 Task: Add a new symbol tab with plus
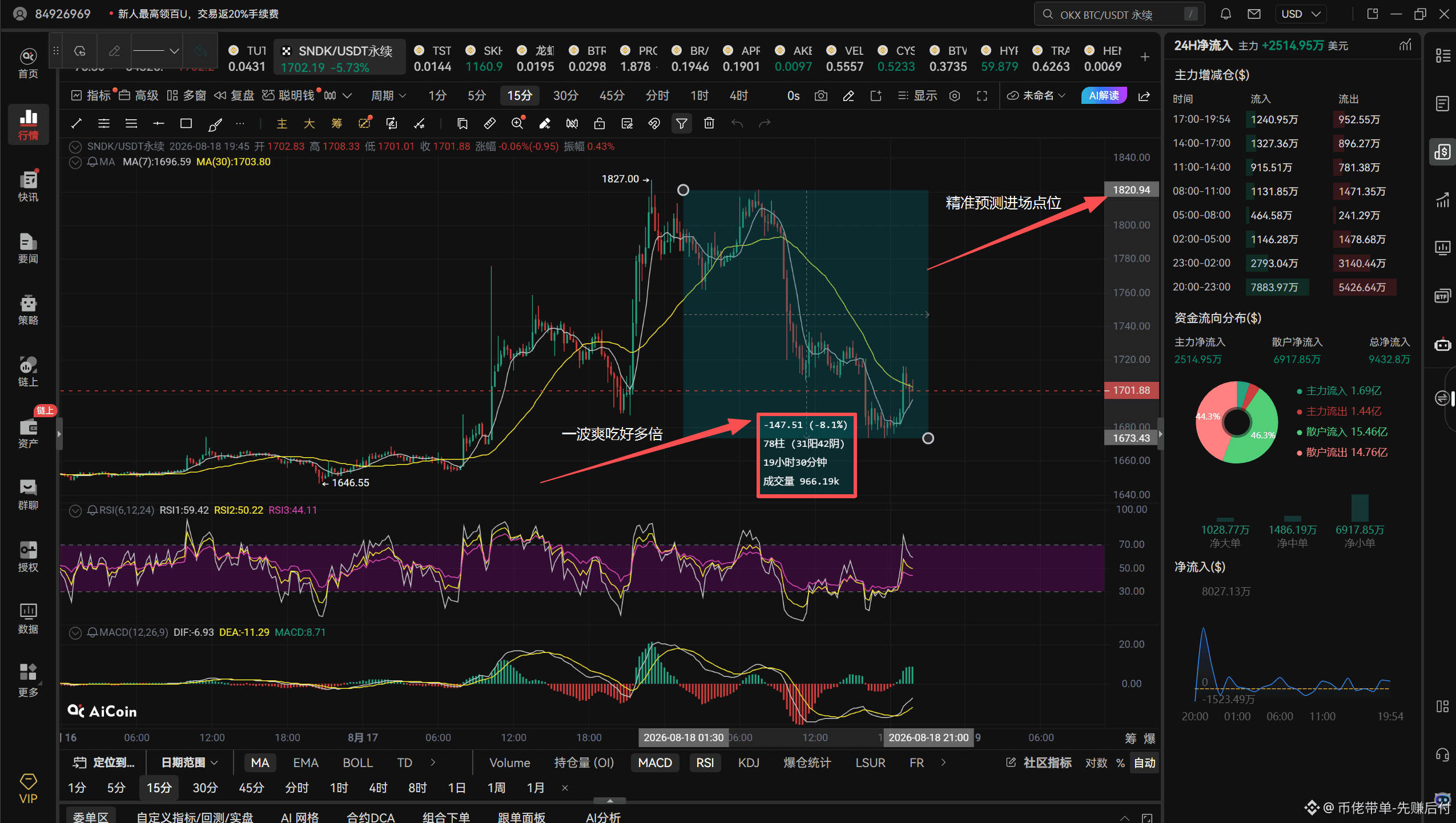[1145, 57]
